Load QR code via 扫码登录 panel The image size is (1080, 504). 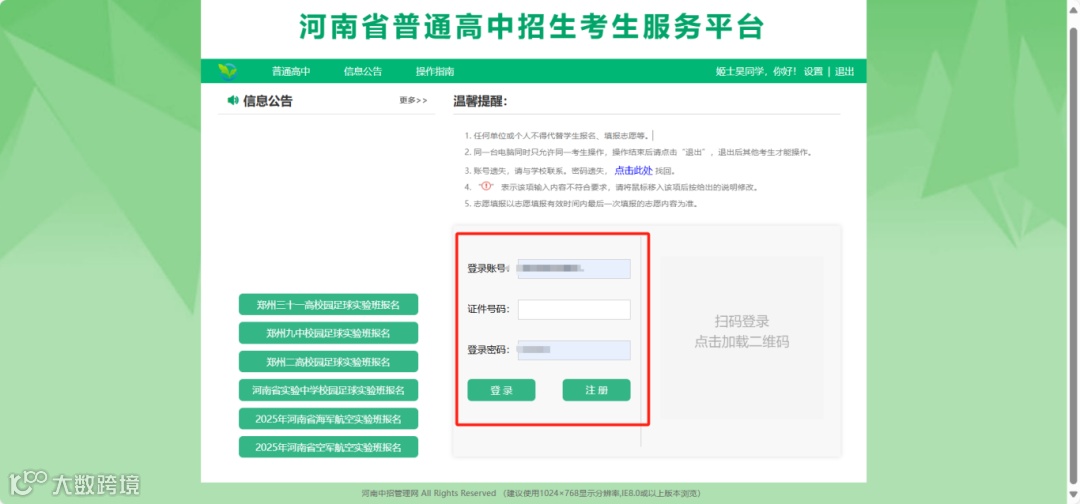pyautogui.click(x=741, y=337)
